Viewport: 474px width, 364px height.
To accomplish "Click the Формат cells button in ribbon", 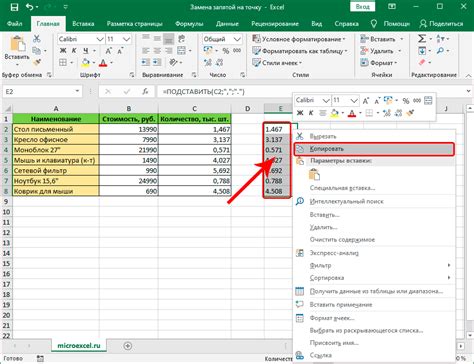I will click(x=379, y=63).
